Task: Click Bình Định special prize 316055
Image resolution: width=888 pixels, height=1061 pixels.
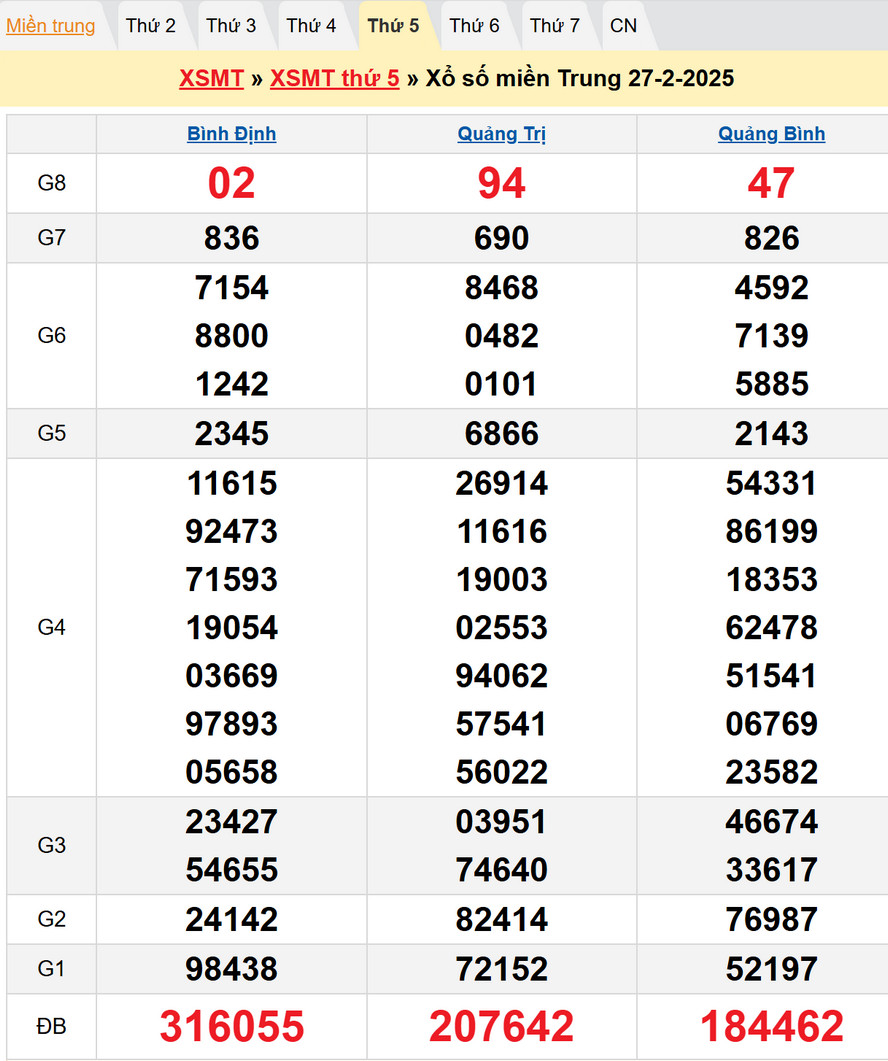Action: click(x=232, y=1026)
